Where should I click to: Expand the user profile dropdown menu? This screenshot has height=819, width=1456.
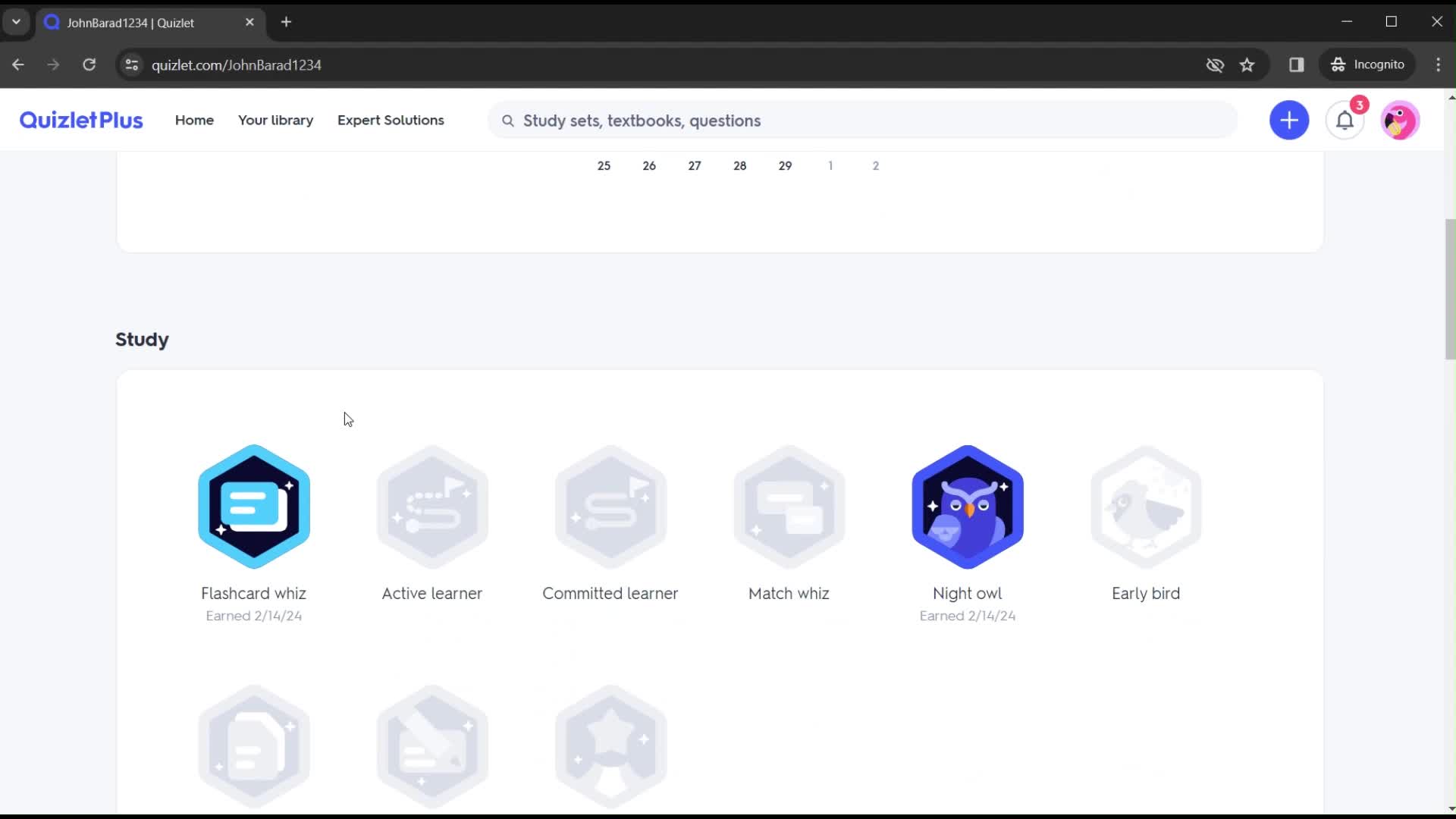(1401, 120)
